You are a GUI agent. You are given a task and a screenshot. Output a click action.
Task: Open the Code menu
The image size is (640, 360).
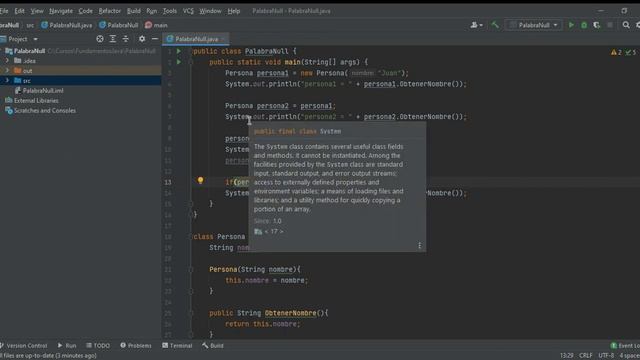[85, 11]
